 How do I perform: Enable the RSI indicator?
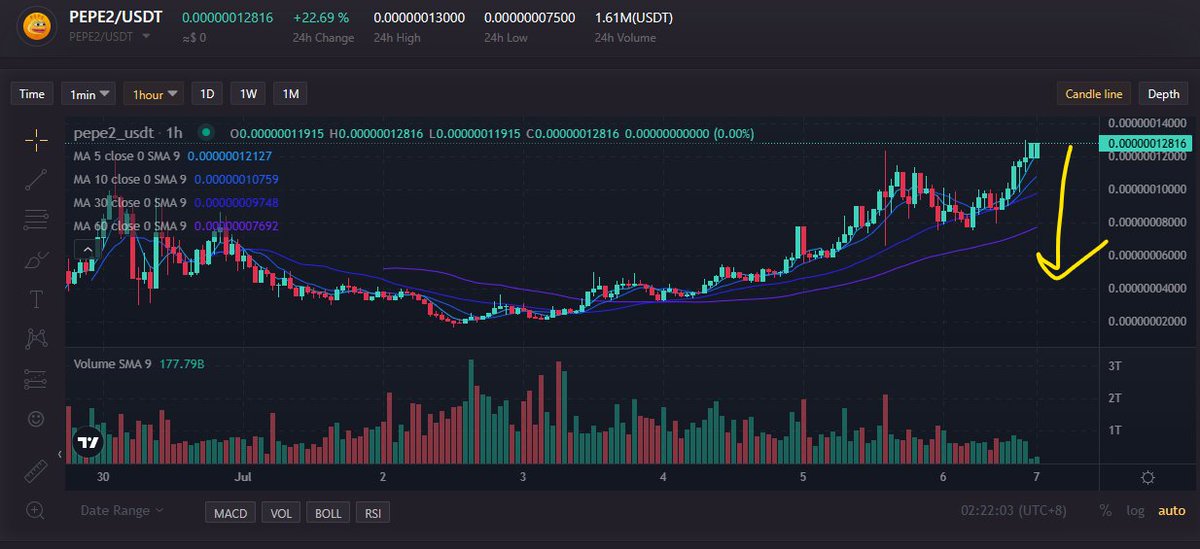tap(373, 512)
